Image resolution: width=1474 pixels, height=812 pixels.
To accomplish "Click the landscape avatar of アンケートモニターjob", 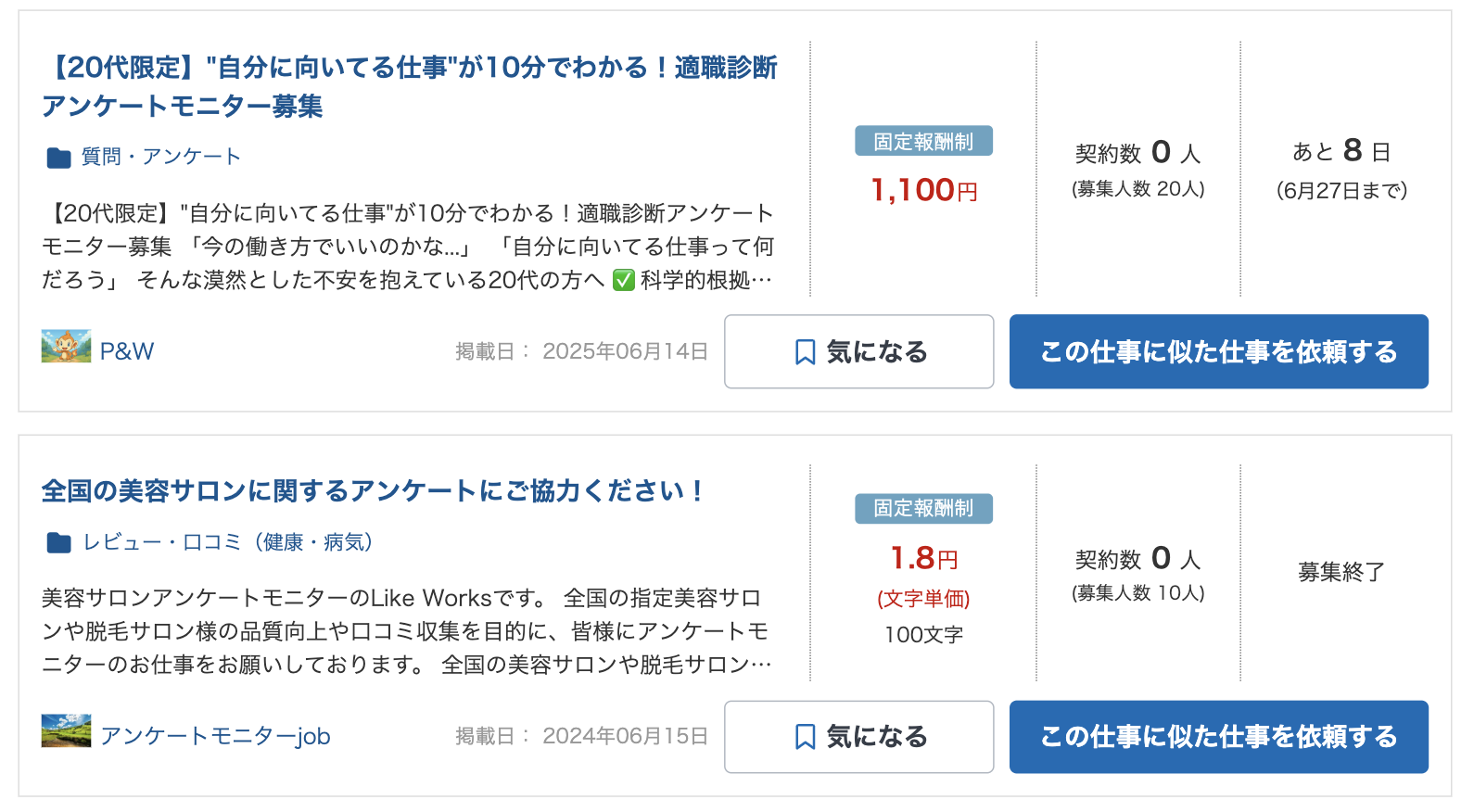I will [x=66, y=730].
